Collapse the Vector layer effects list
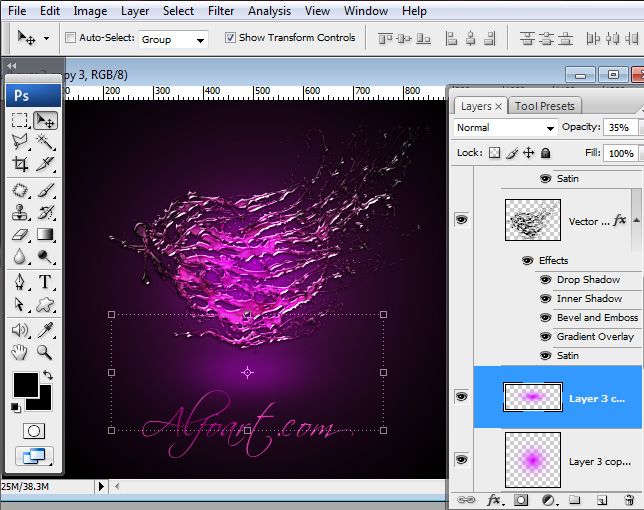 [636, 220]
